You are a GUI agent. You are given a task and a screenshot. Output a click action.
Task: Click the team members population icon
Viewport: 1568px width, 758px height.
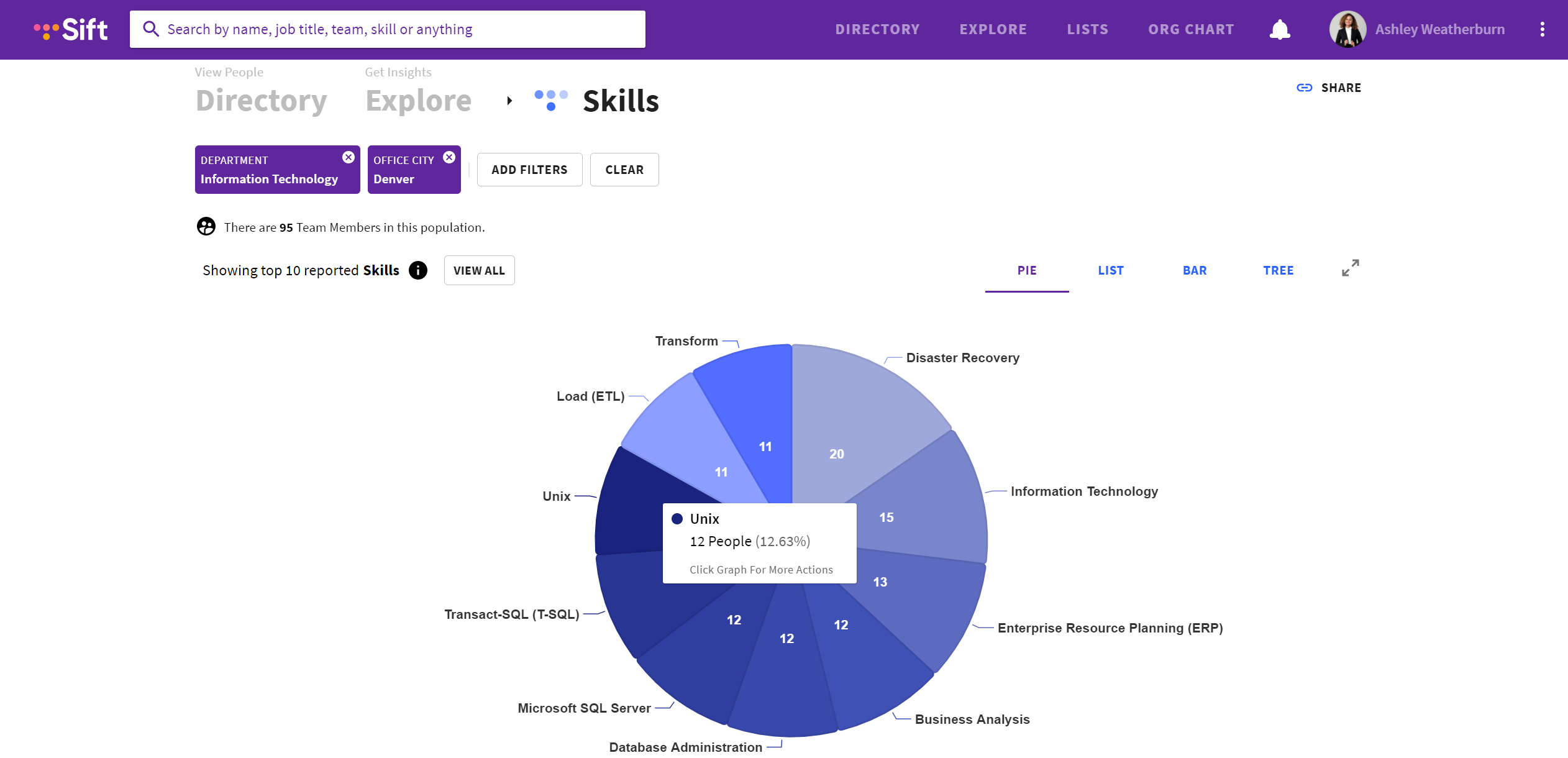[206, 226]
